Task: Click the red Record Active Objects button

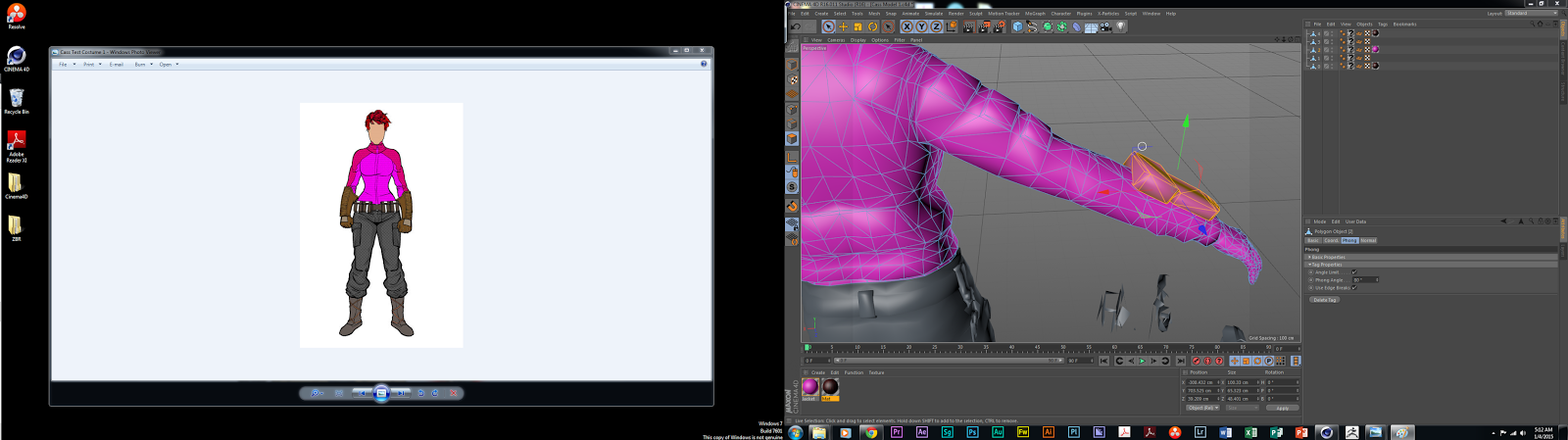Action: (1197, 361)
